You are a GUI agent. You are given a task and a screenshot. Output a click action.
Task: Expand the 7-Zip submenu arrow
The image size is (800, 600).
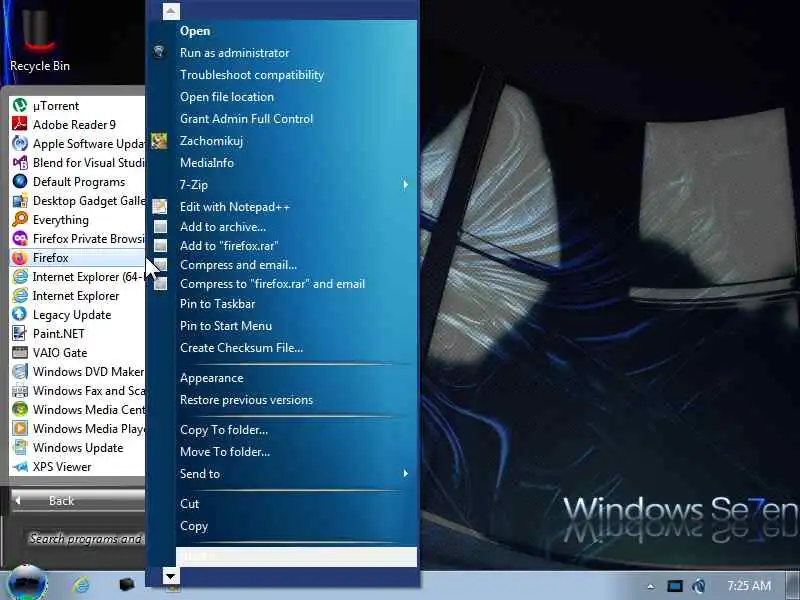tap(405, 184)
